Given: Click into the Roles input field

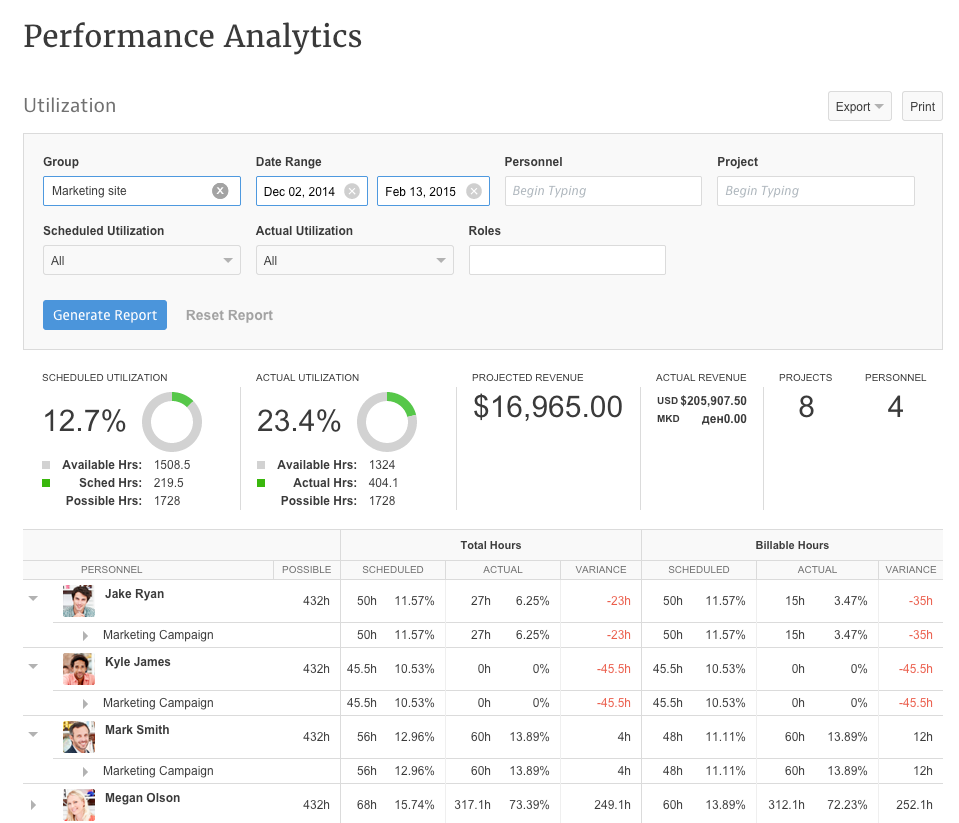Looking at the screenshot, I should tap(567, 260).
